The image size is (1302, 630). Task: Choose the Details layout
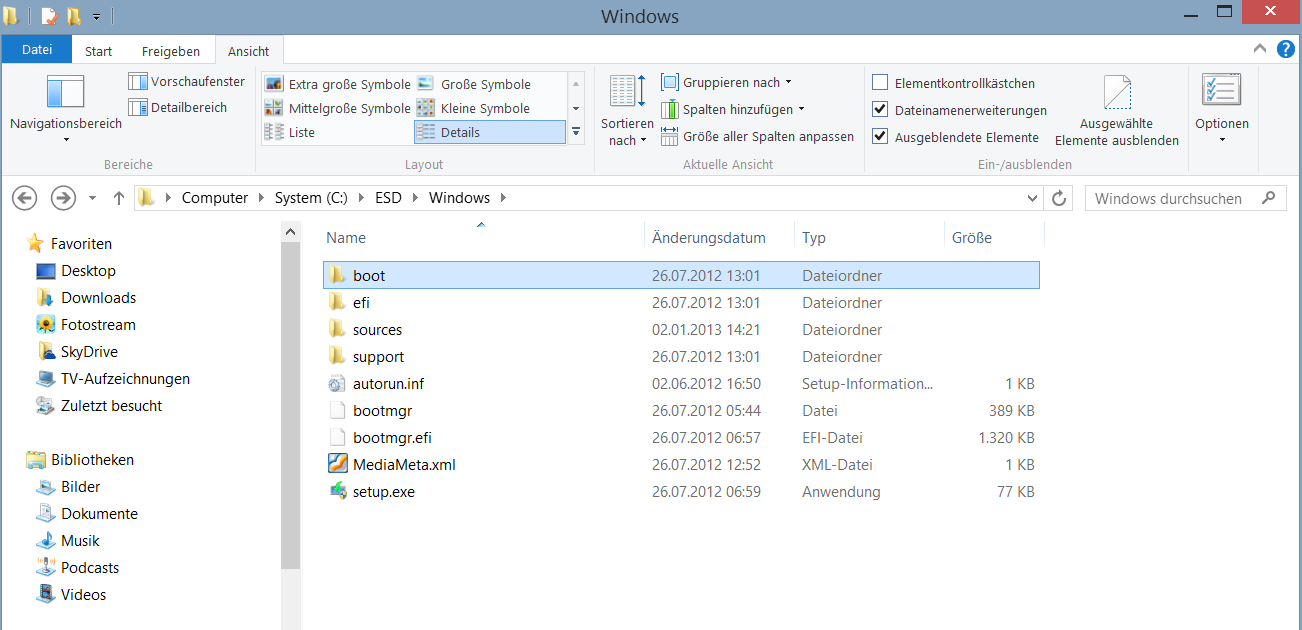489,132
